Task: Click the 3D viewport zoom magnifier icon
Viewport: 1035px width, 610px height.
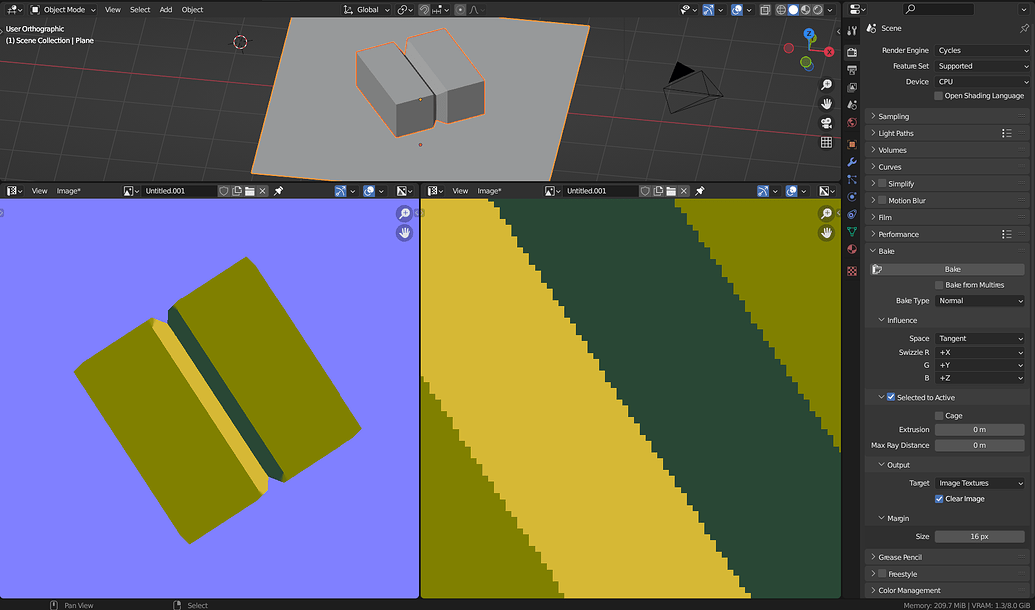Action: (826, 85)
